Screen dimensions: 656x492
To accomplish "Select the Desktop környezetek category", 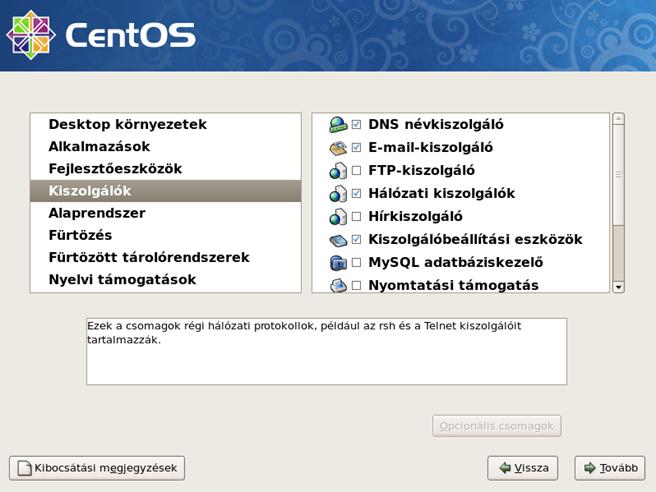I will coord(127,125).
